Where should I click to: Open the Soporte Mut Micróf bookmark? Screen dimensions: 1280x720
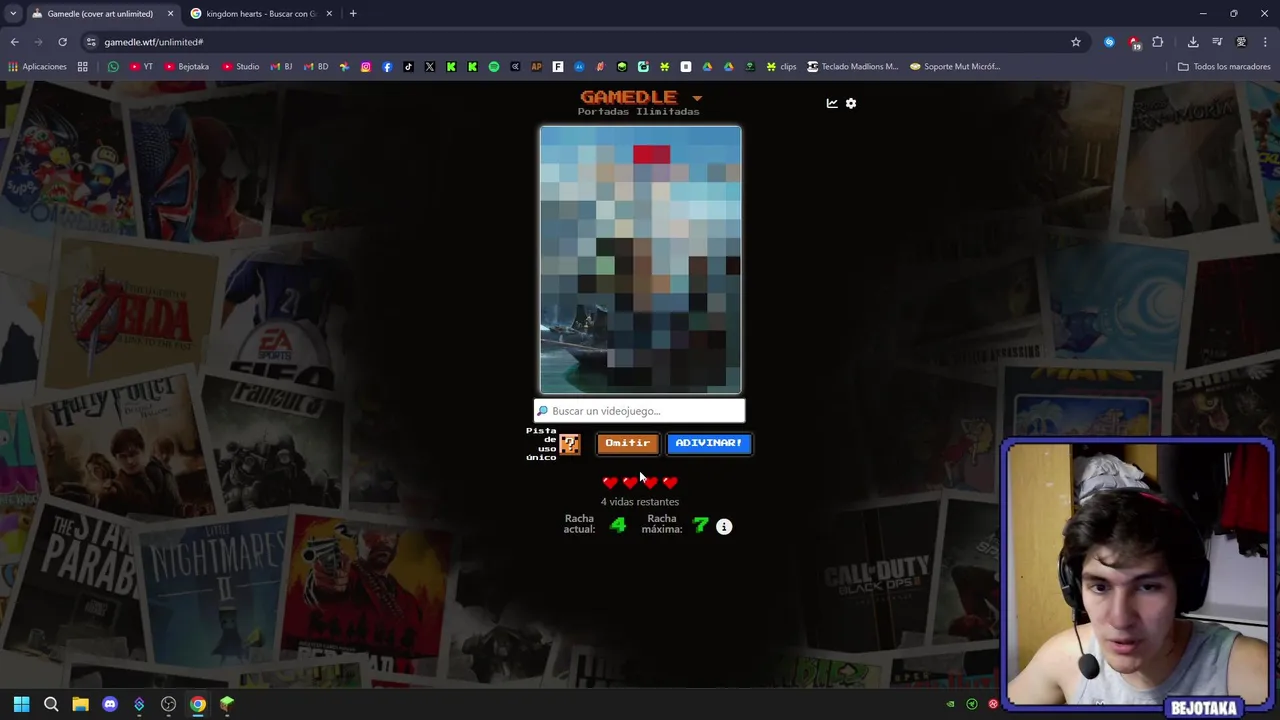point(954,67)
